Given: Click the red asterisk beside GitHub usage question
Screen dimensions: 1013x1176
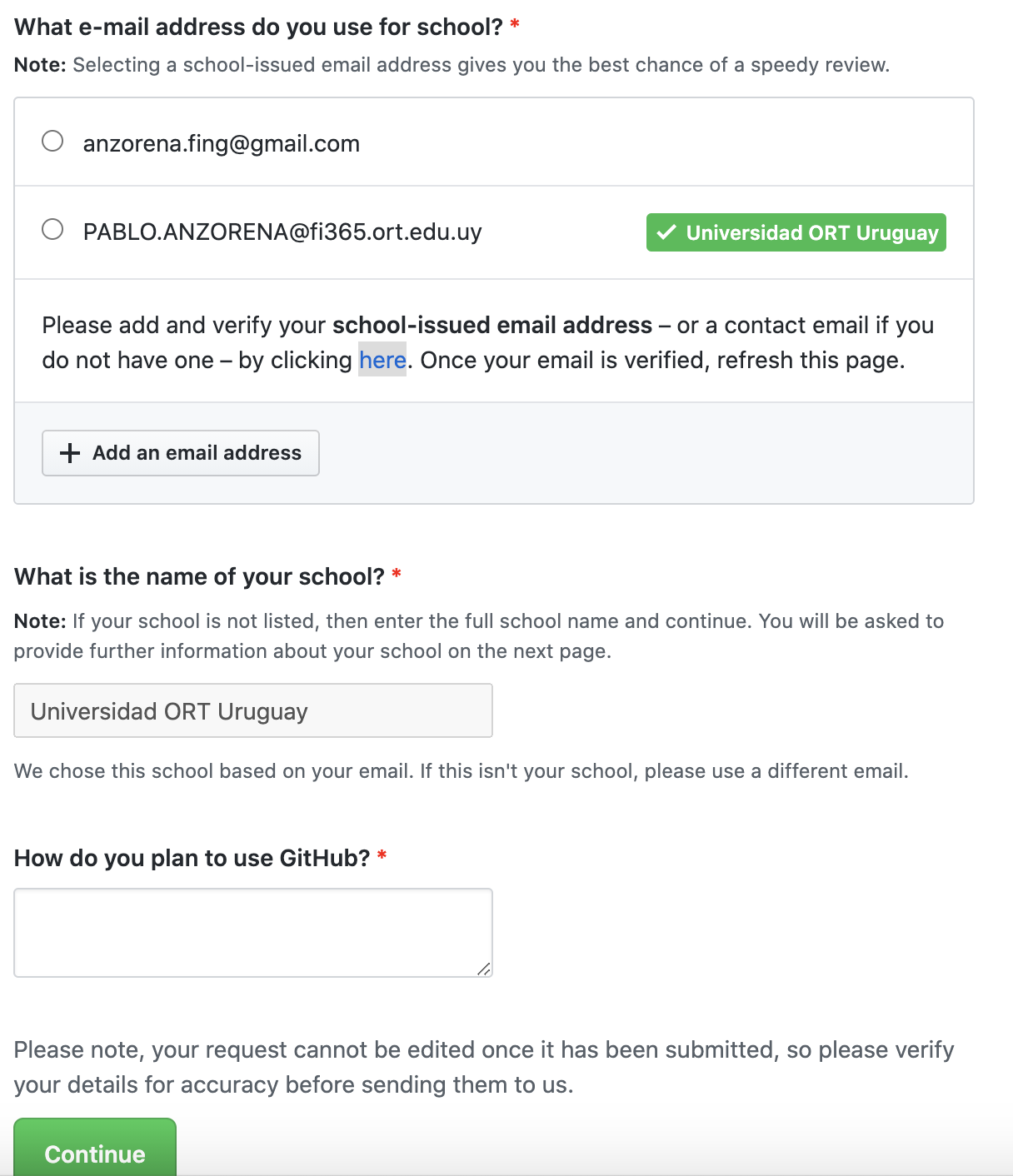Looking at the screenshot, I should (x=382, y=855).
